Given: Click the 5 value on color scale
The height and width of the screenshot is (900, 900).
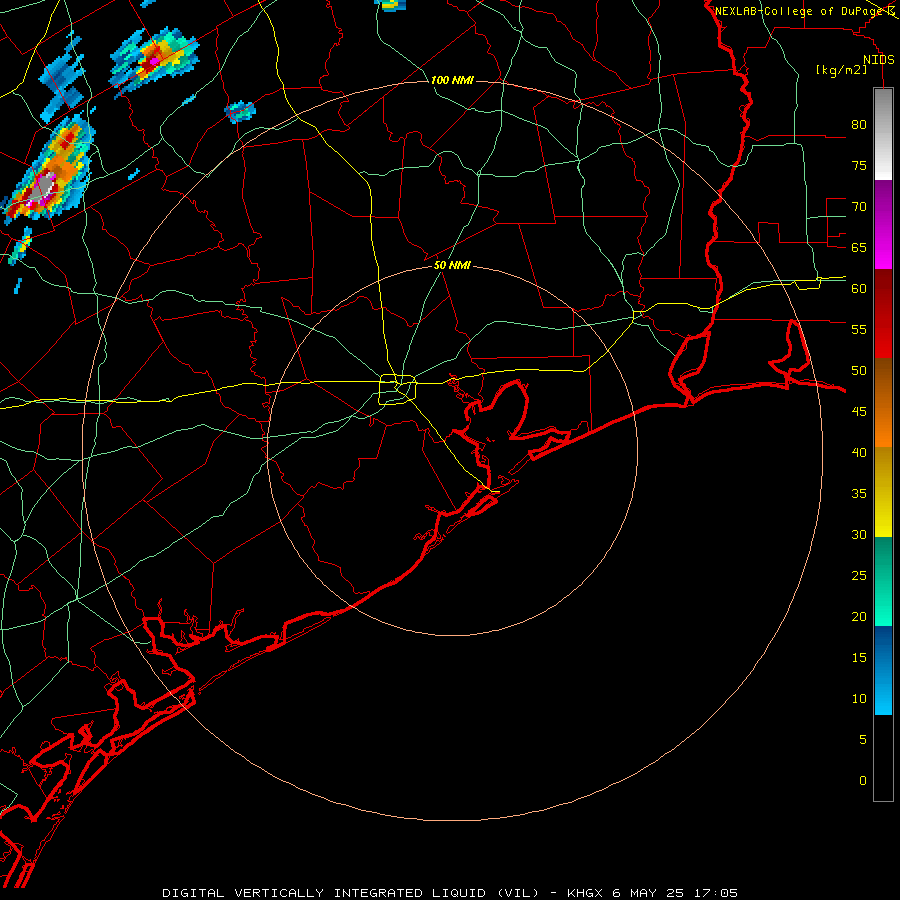Looking at the screenshot, I should click(x=863, y=739).
